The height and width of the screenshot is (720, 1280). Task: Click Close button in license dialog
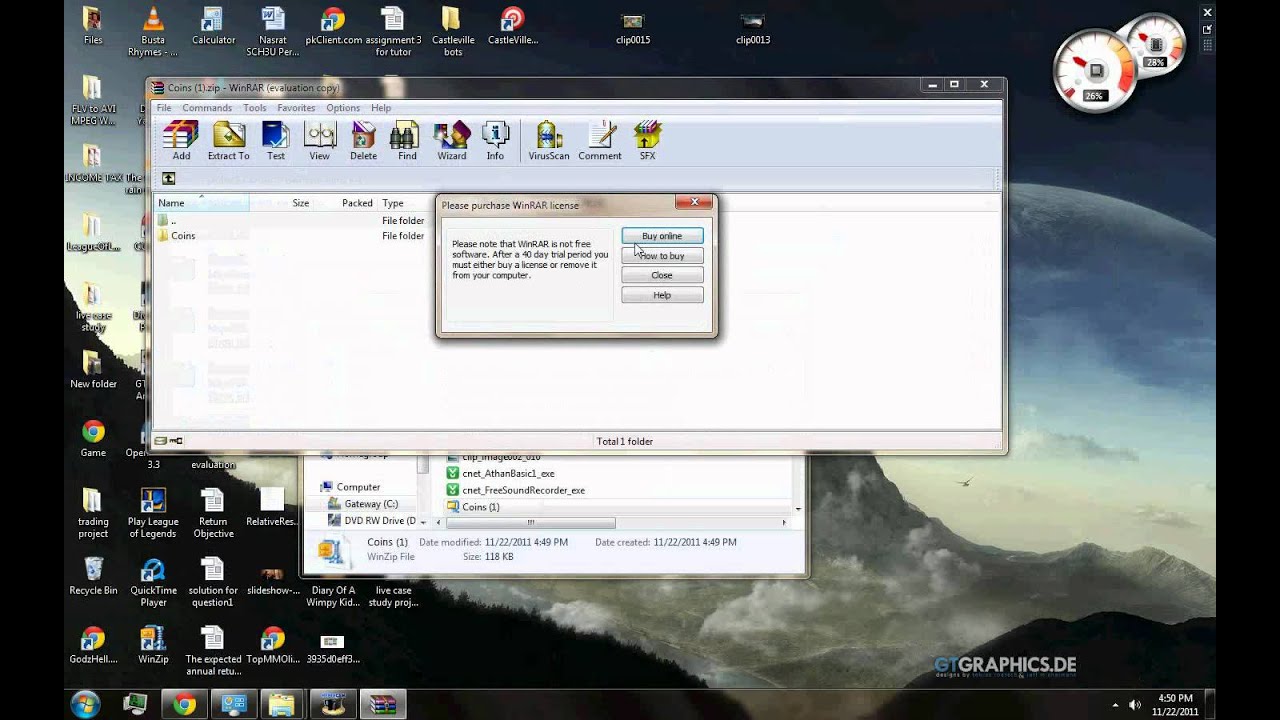(x=662, y=275)
